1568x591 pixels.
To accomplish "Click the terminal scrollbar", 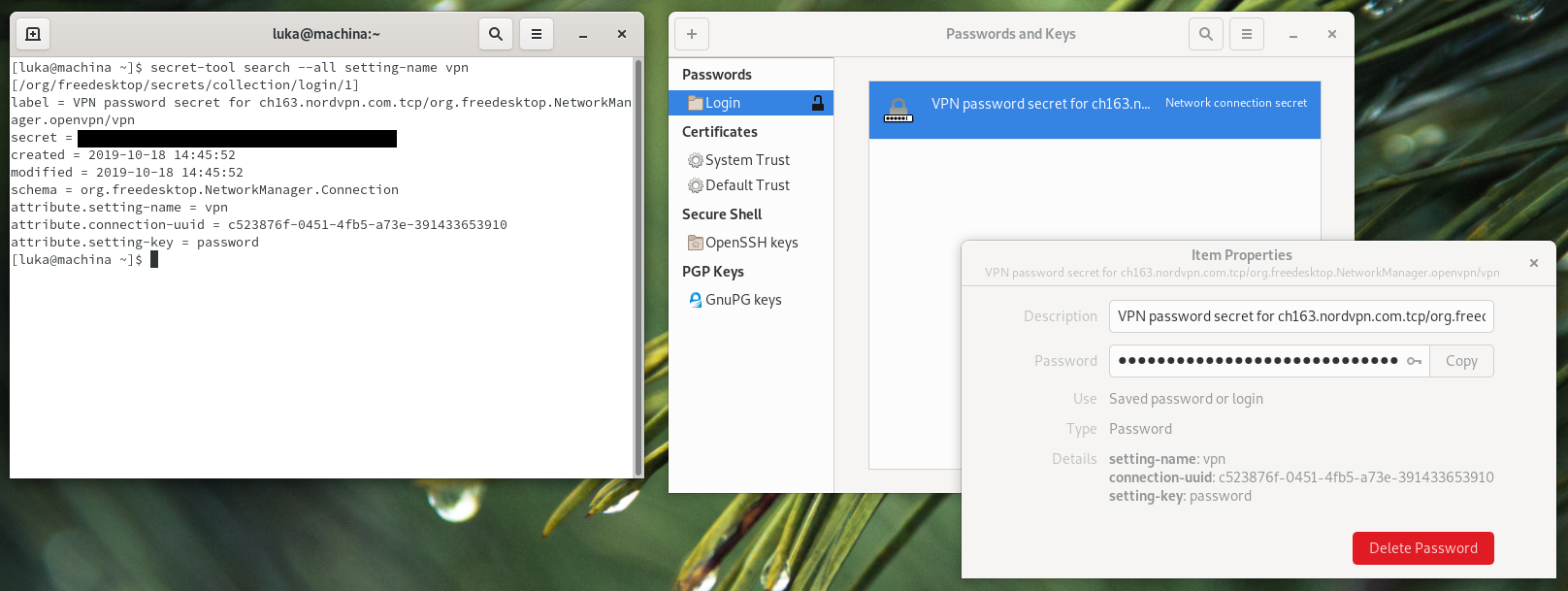I will tap(638, 267).
